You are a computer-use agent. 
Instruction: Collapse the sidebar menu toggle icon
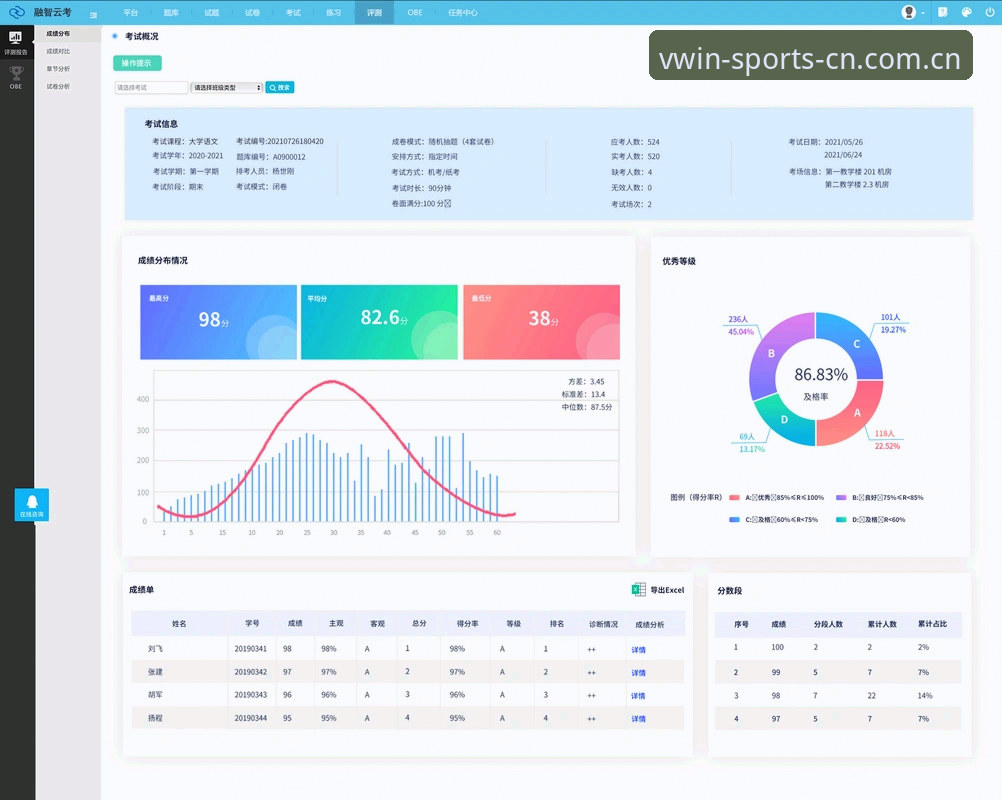(93, 14)
